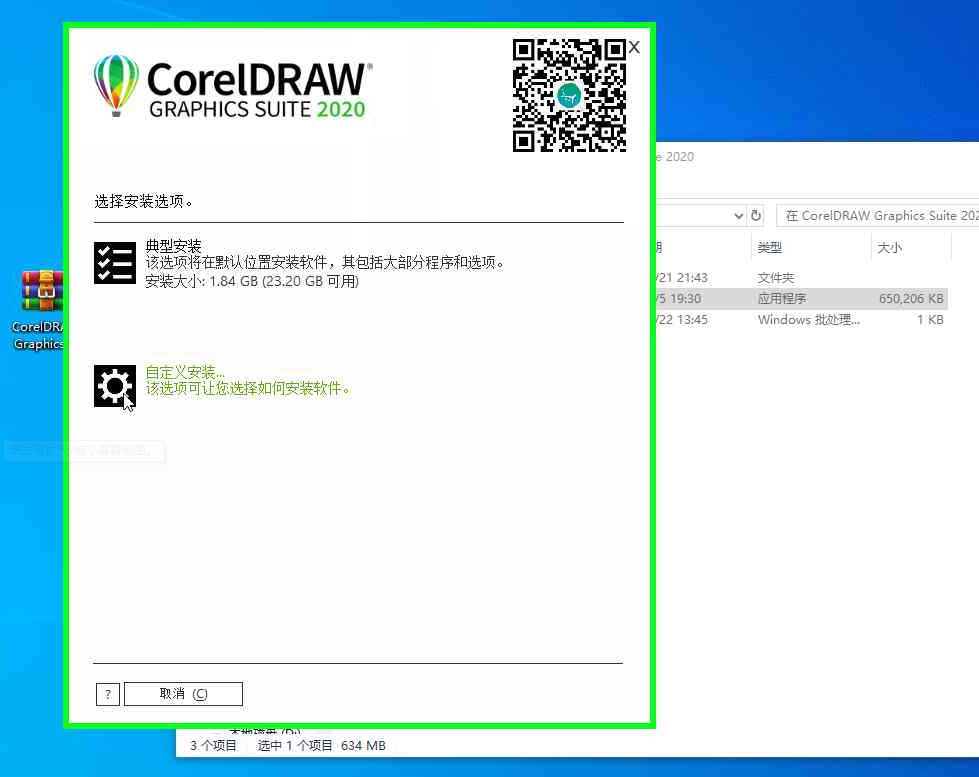This screenshot has height=777, width=979.
Task: Click the 3 个项目 status bar text
Action: pyautogui.click(x=213, y=745)
